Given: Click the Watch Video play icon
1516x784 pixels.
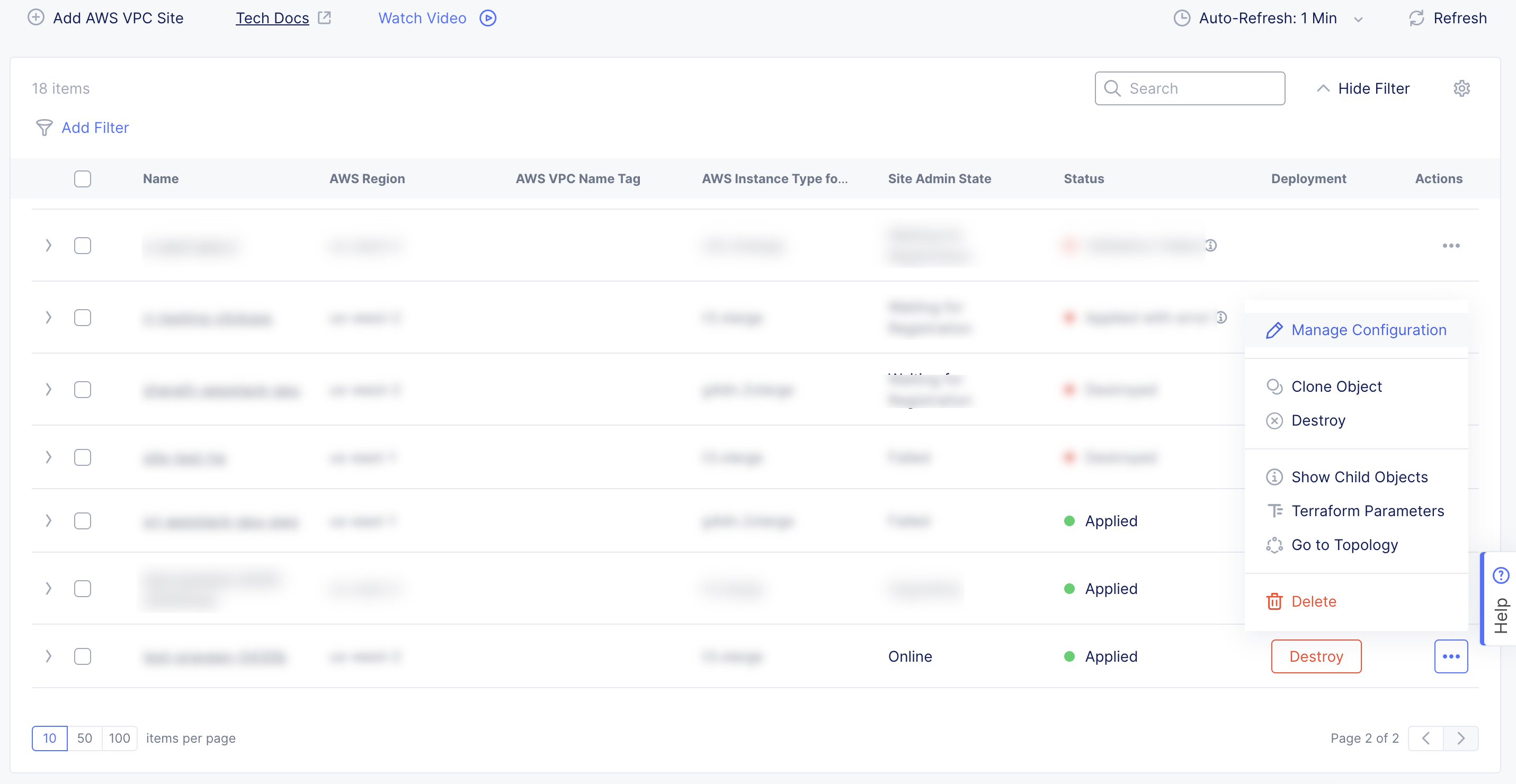Looking at the screenshot, I should coord(488,18).
